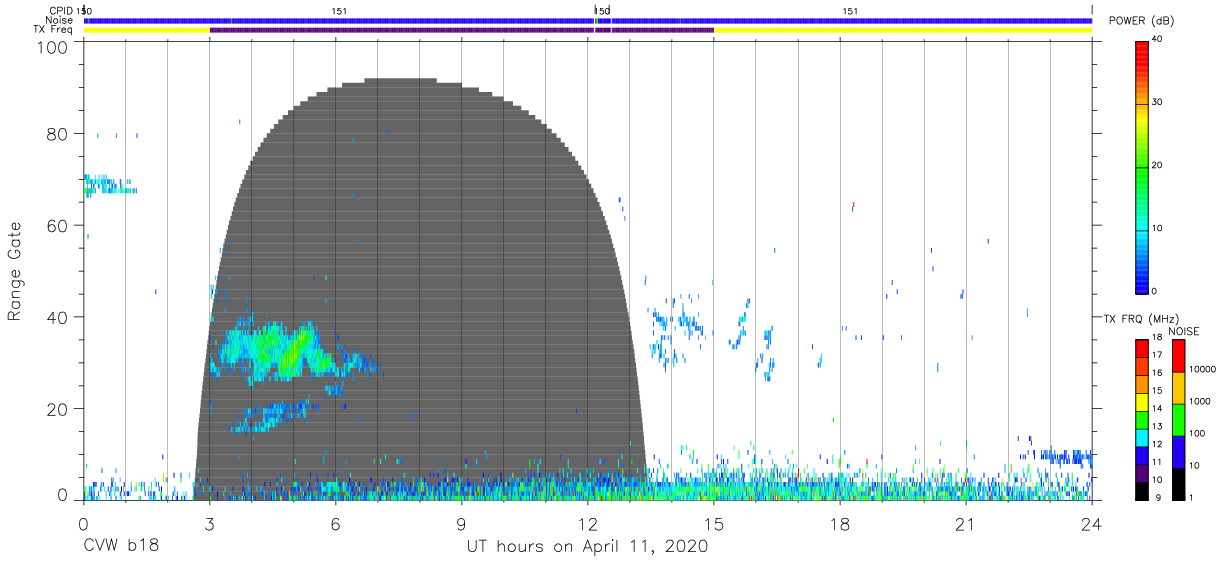Pick blue segment of NOISE colorbar

(x=1178, y=452)
